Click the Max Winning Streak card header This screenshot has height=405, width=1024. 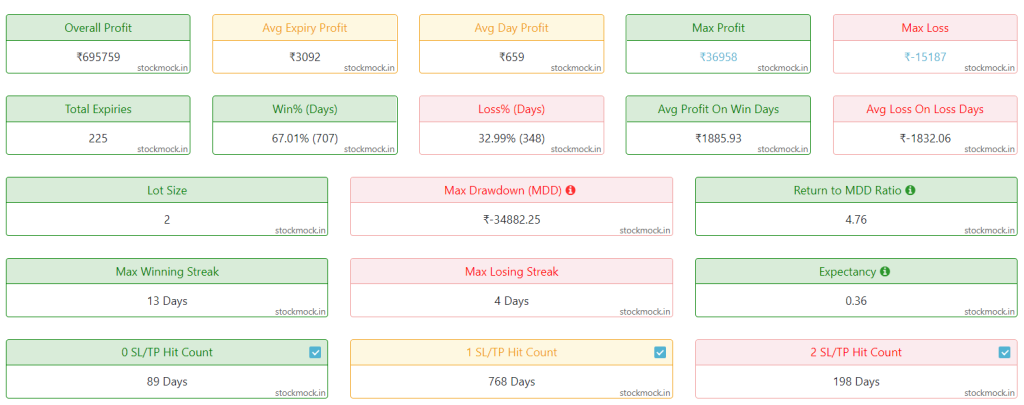point(167,272)
